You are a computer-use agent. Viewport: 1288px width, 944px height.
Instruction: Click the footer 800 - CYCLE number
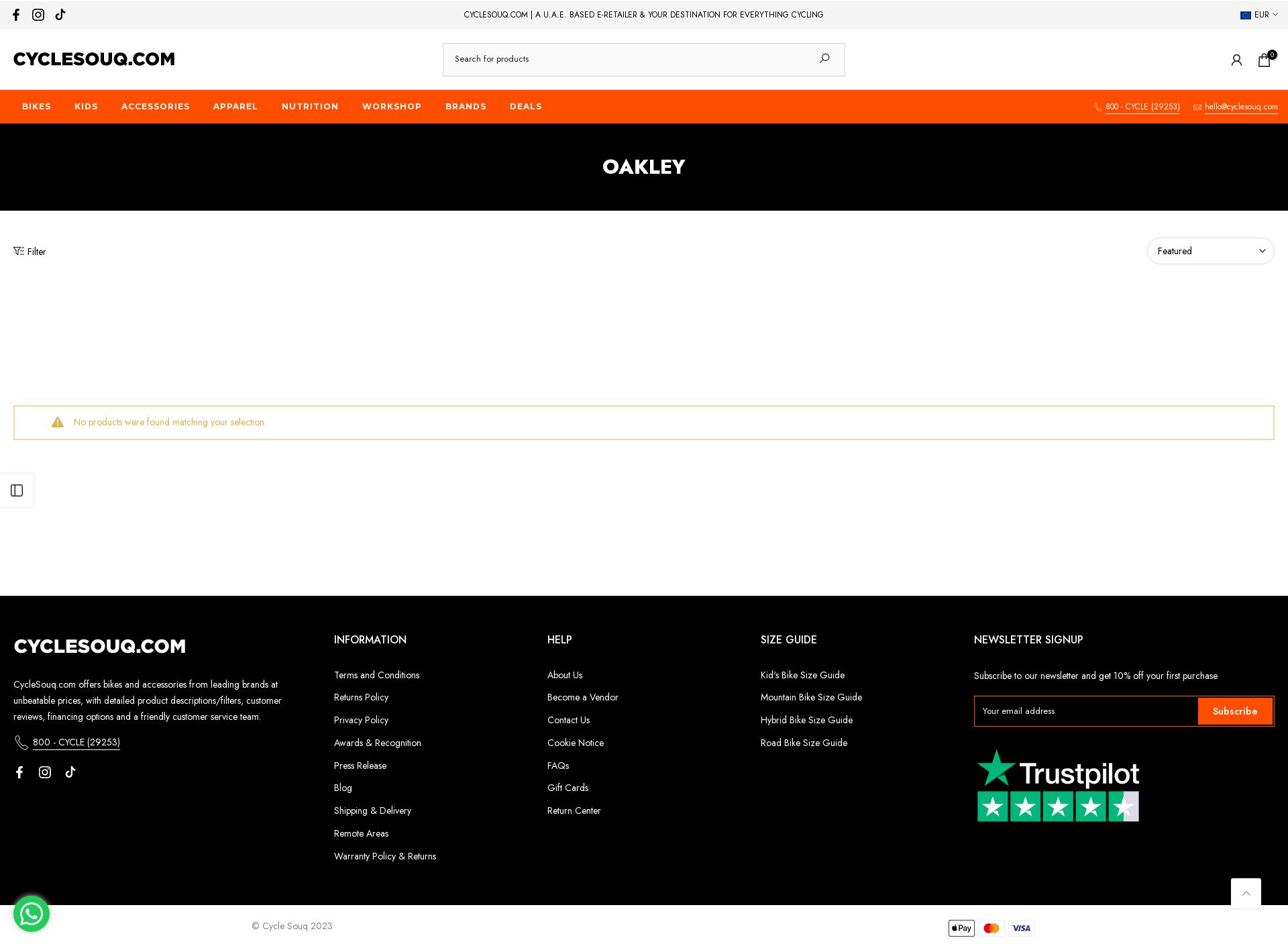(x=76, y=742)
